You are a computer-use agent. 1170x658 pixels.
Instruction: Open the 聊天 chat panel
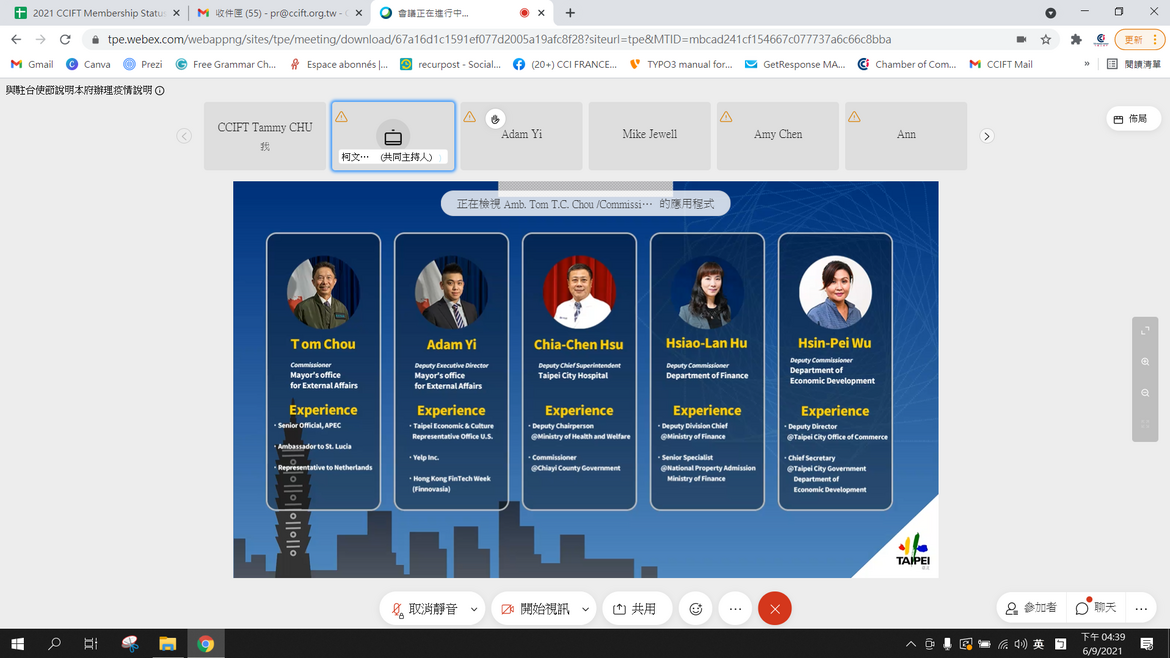[x=1096, y=608]
